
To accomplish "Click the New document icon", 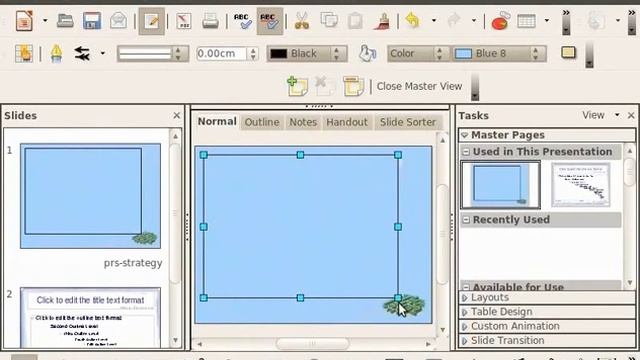I will [24, 20].
